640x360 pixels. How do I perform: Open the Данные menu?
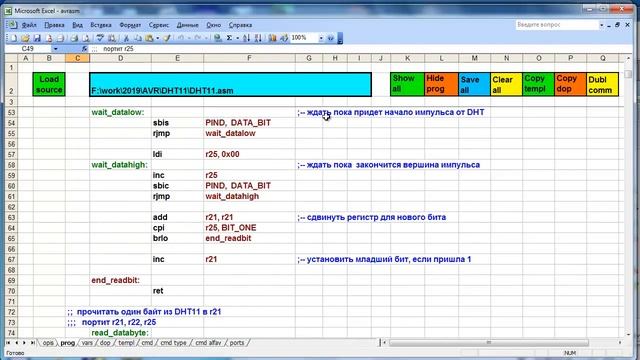tap(187, 25)
